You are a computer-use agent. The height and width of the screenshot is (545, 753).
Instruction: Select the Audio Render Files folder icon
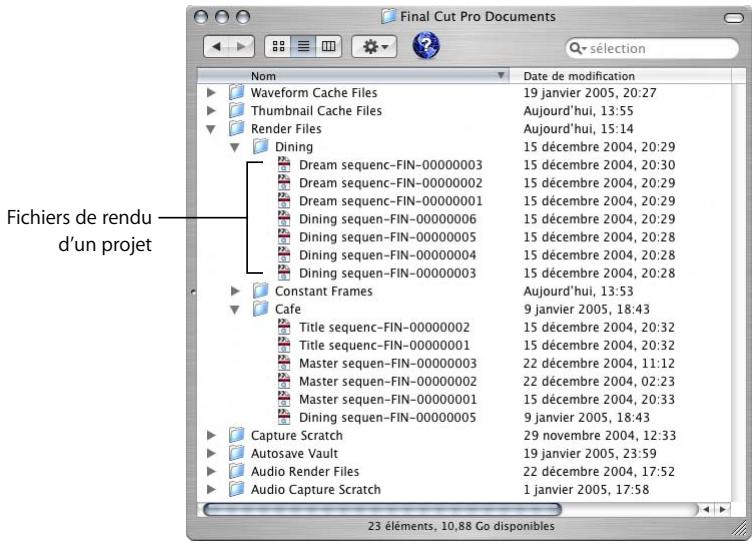tap(236, 471)
